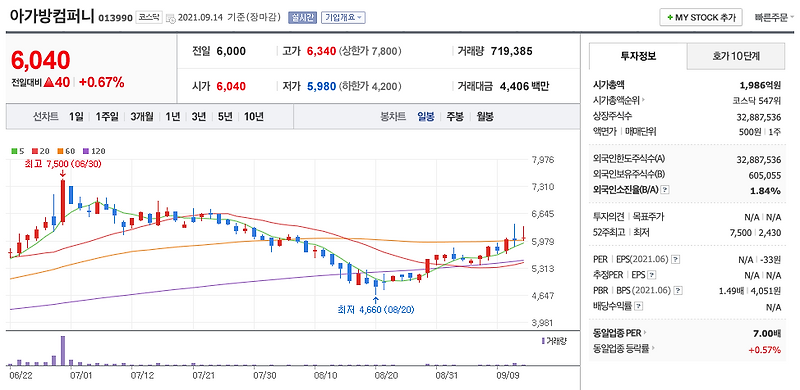Select the 월봉 candlestick chart
The width and height of the screenshot is (800, 390).
(485, 117)
